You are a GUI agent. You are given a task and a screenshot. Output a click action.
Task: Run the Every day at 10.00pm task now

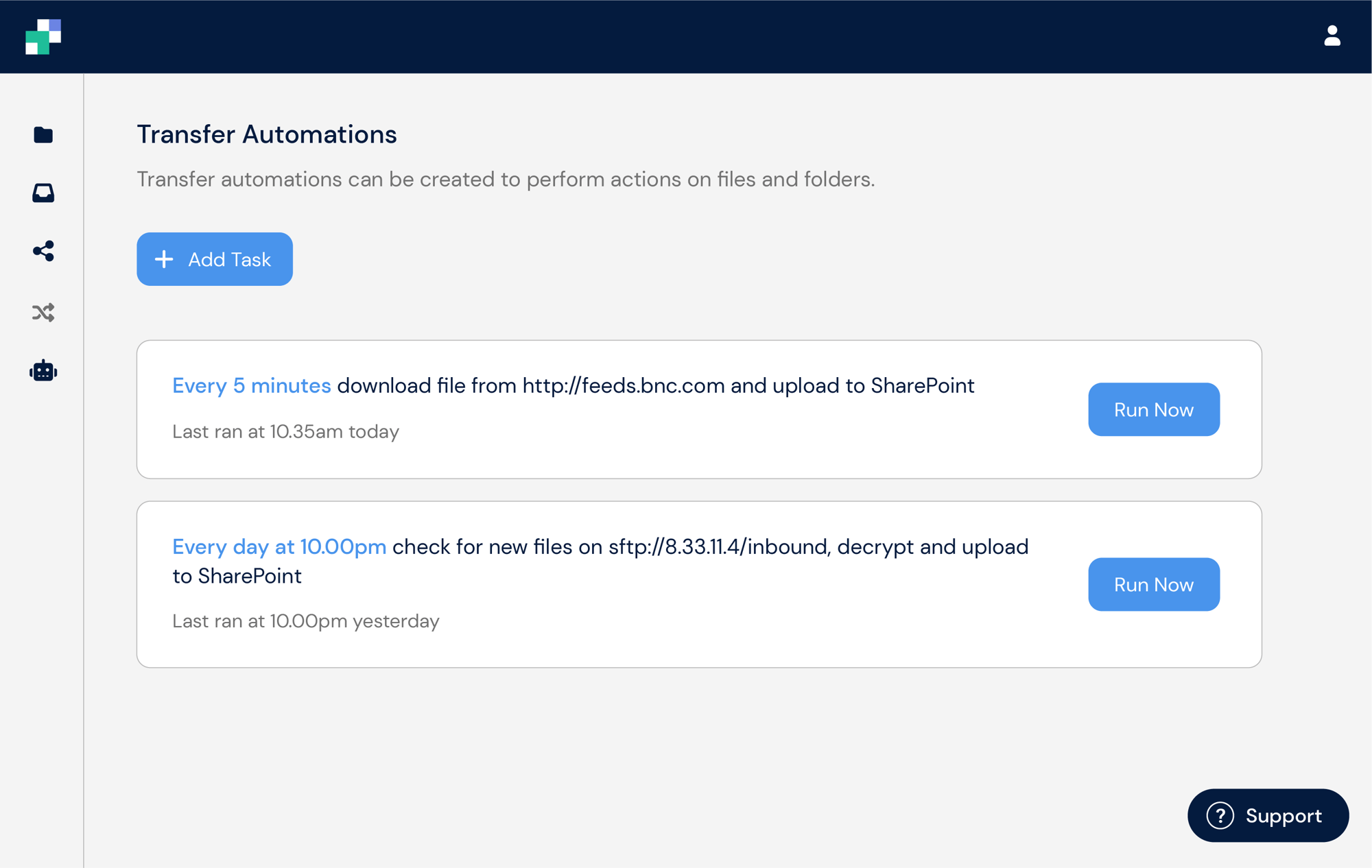point(1154,584)
